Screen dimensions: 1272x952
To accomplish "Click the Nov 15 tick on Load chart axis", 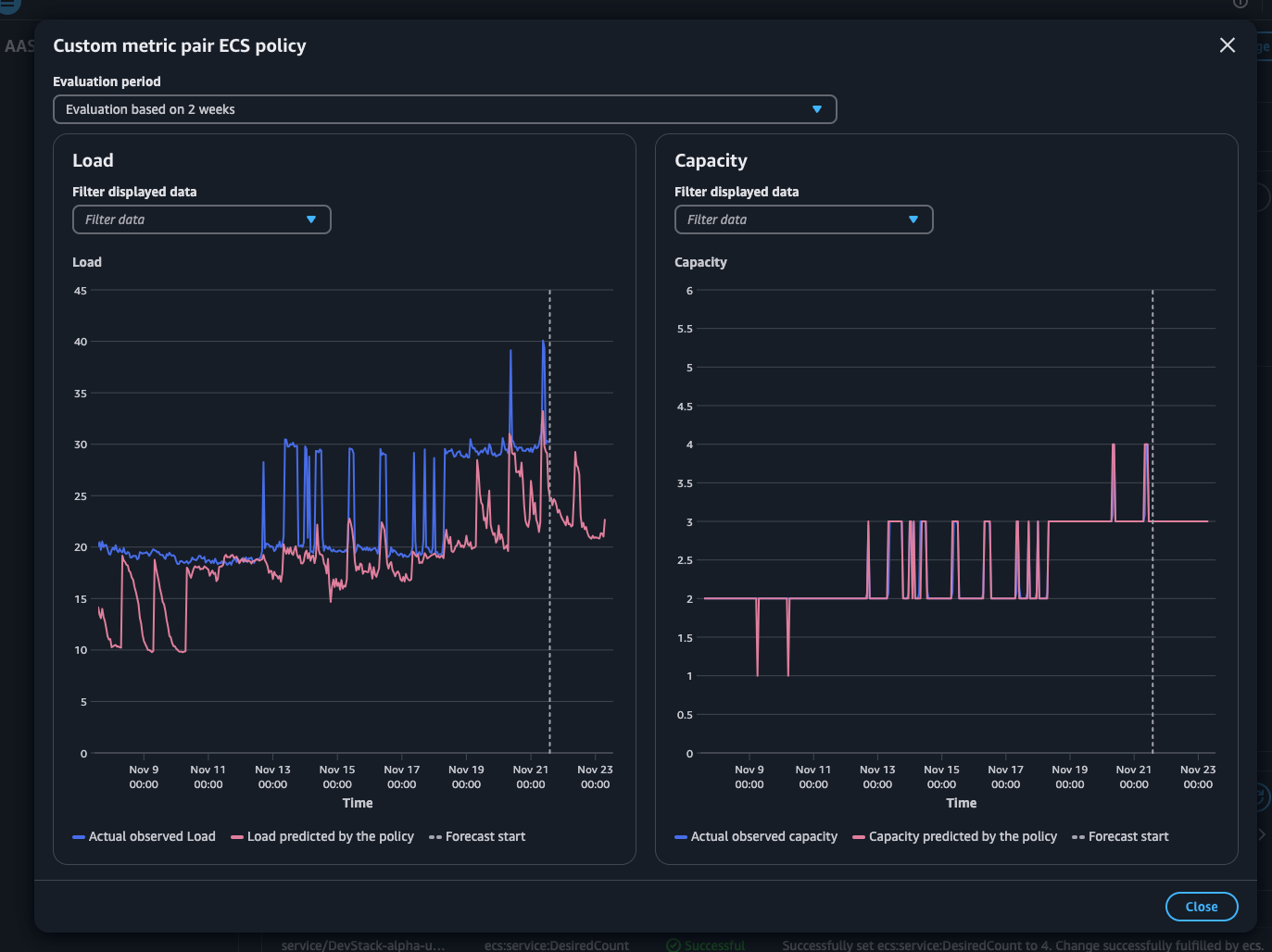I will tap(337, 776).
